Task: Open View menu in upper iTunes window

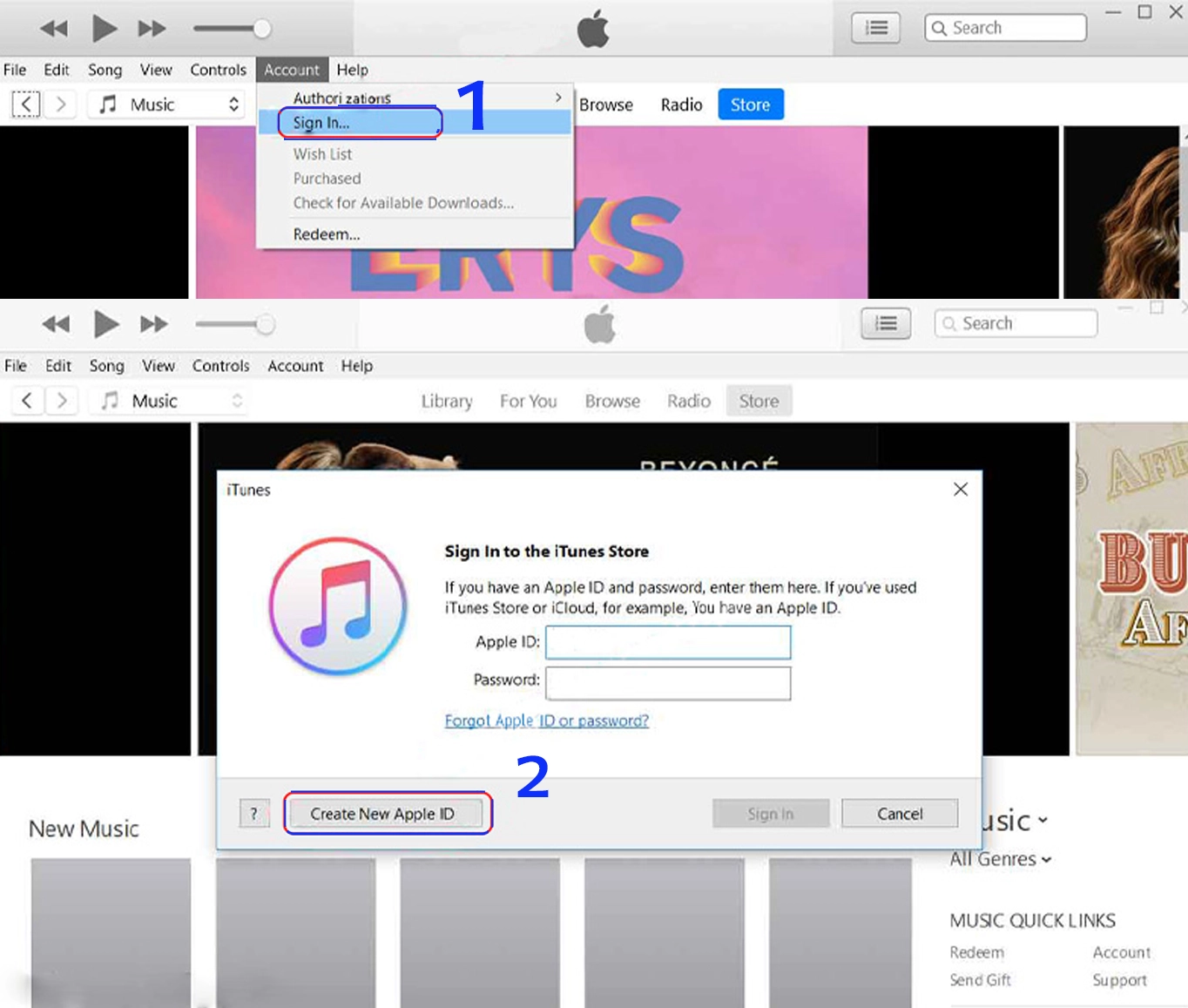Action: click(x=156, y=70)
